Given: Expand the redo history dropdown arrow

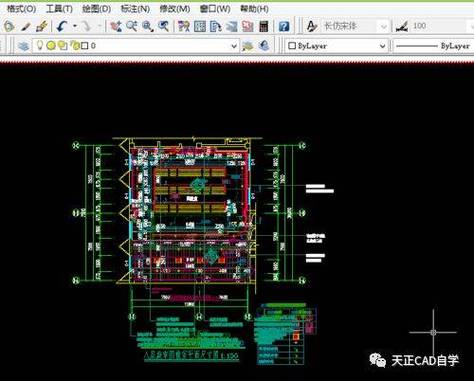Looking at the screenshot, I should (x=99, y=26).
